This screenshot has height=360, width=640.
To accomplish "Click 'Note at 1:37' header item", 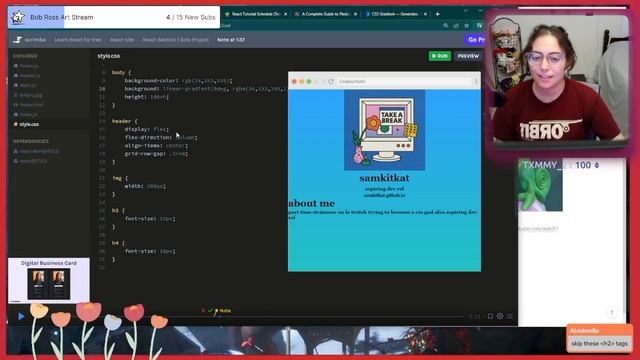I will (x=231, y=40).
